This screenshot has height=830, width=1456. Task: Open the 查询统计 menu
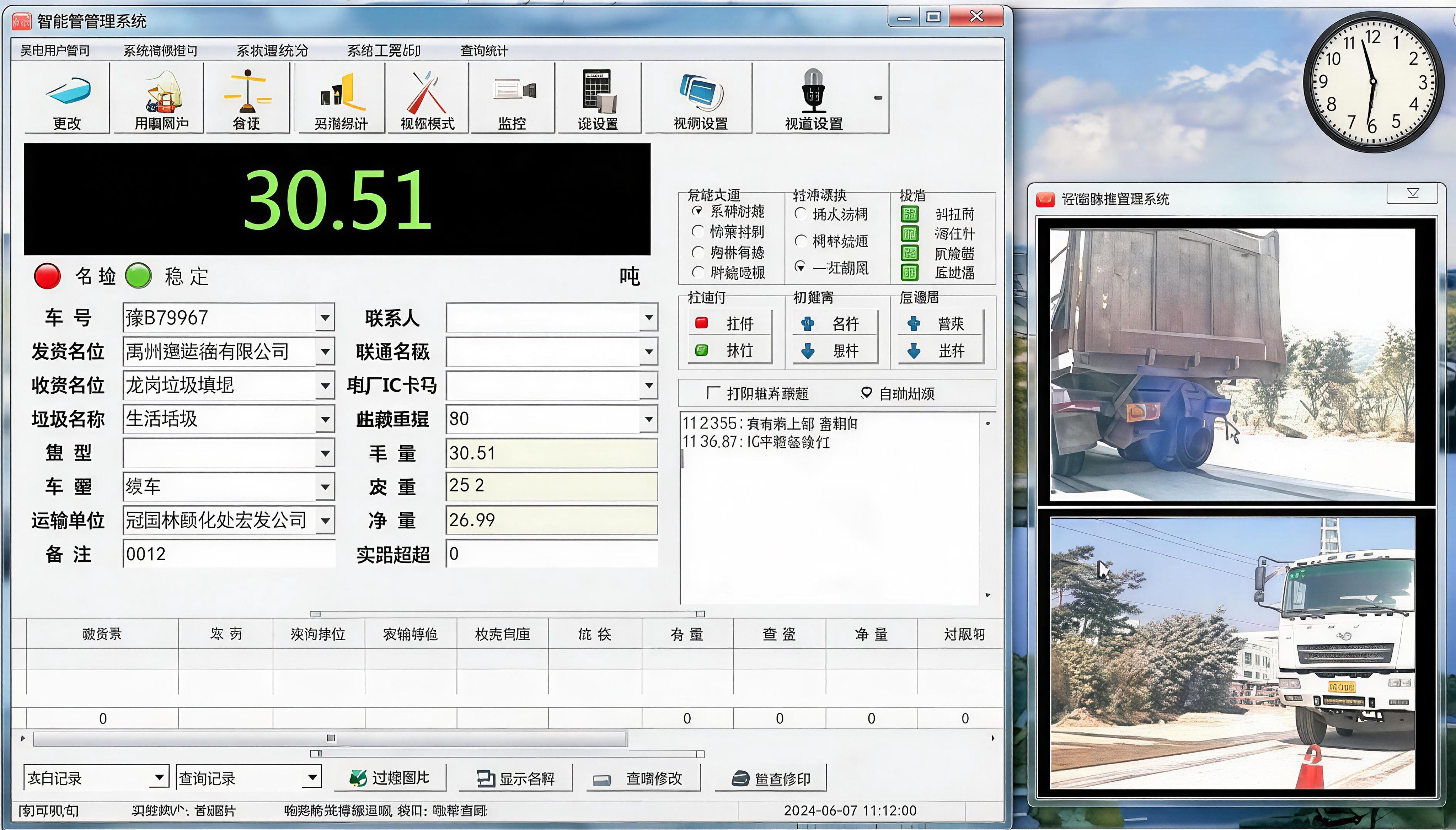point(484,51)
